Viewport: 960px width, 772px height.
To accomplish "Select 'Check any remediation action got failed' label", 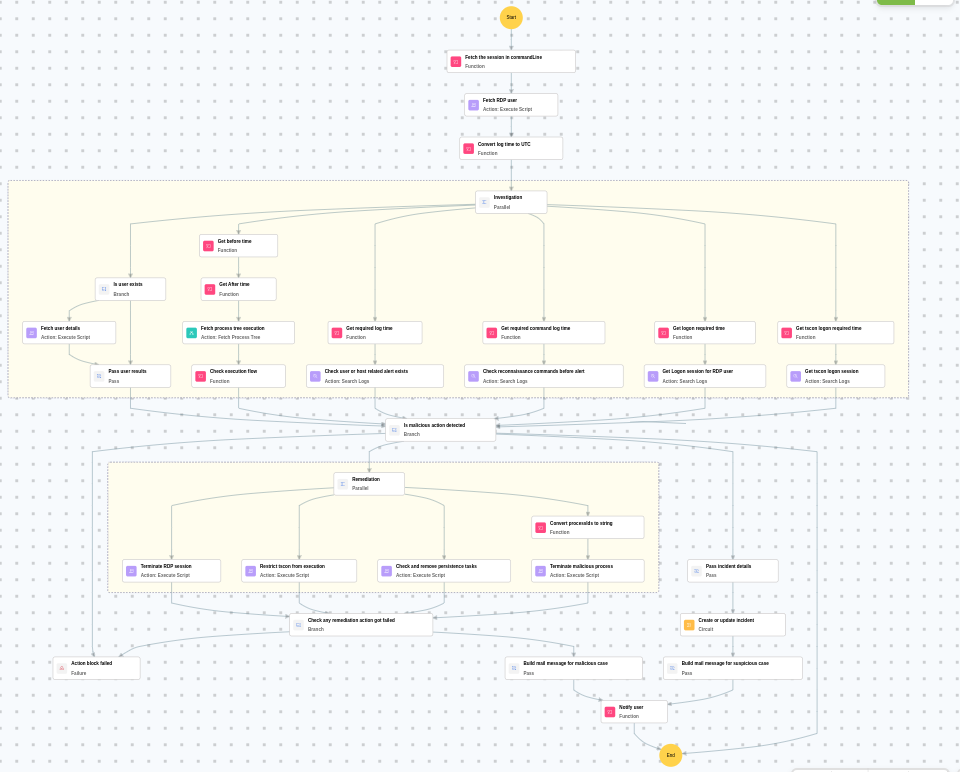I will pyautogui.click(x=351, y=620).
